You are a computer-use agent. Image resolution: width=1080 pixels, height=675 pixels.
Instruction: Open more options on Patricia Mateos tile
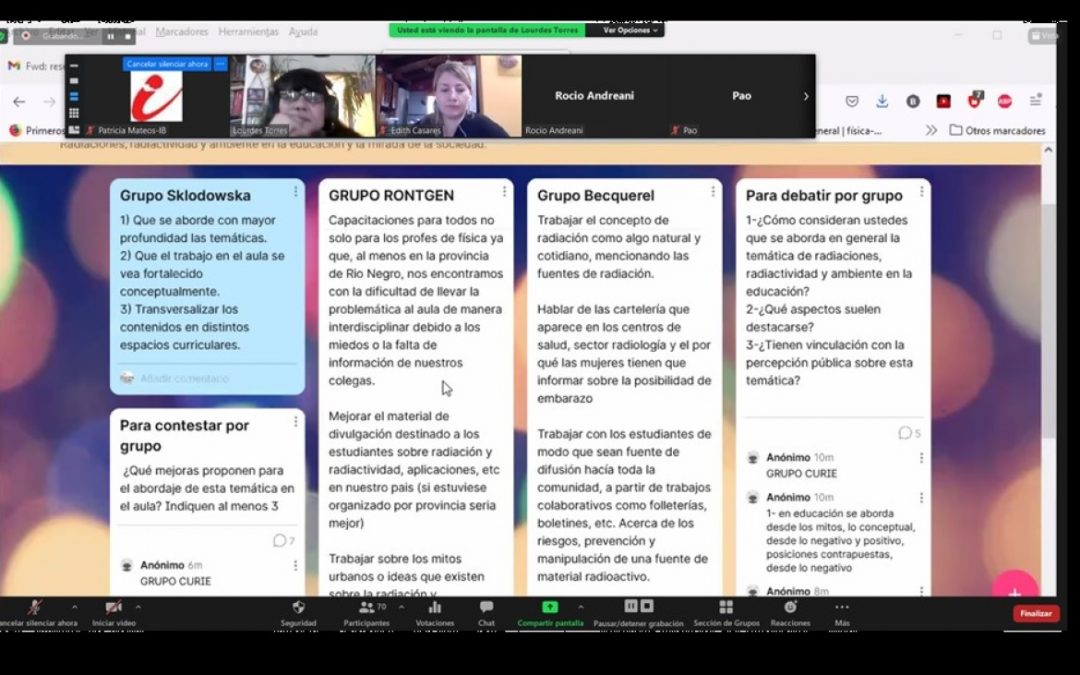[x=220, y=64]
